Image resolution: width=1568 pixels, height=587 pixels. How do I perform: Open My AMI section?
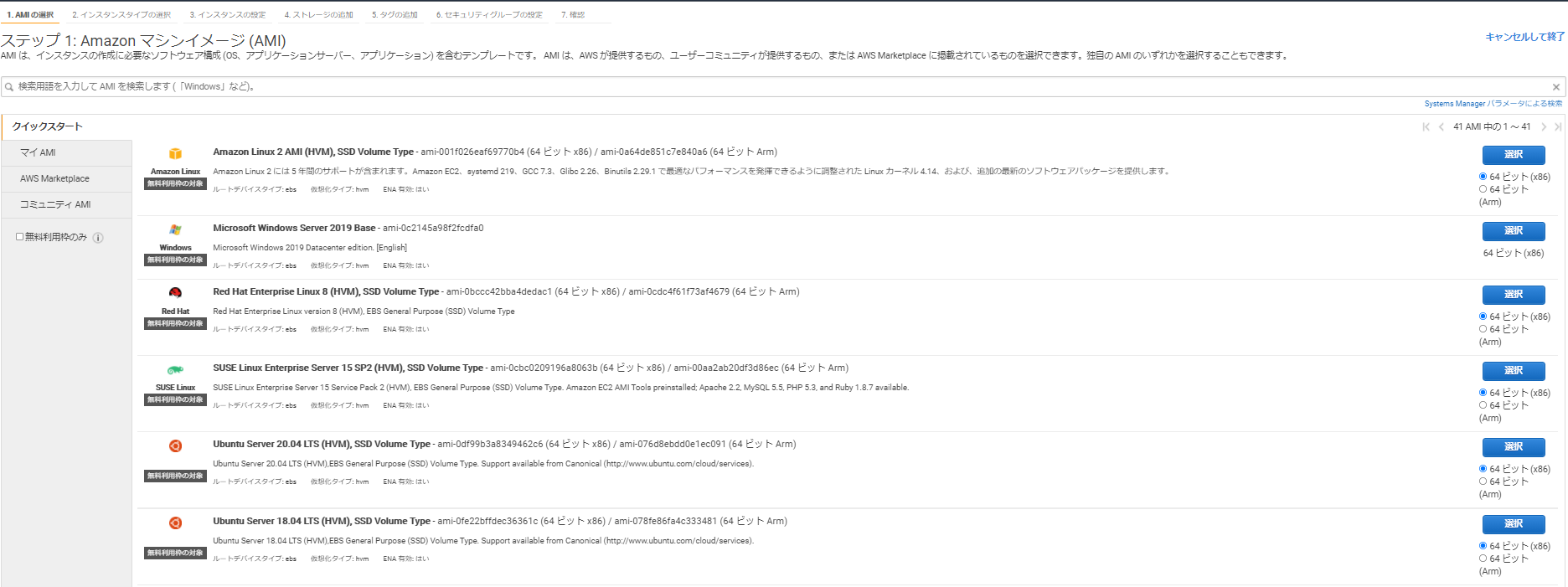click(67, 153)
